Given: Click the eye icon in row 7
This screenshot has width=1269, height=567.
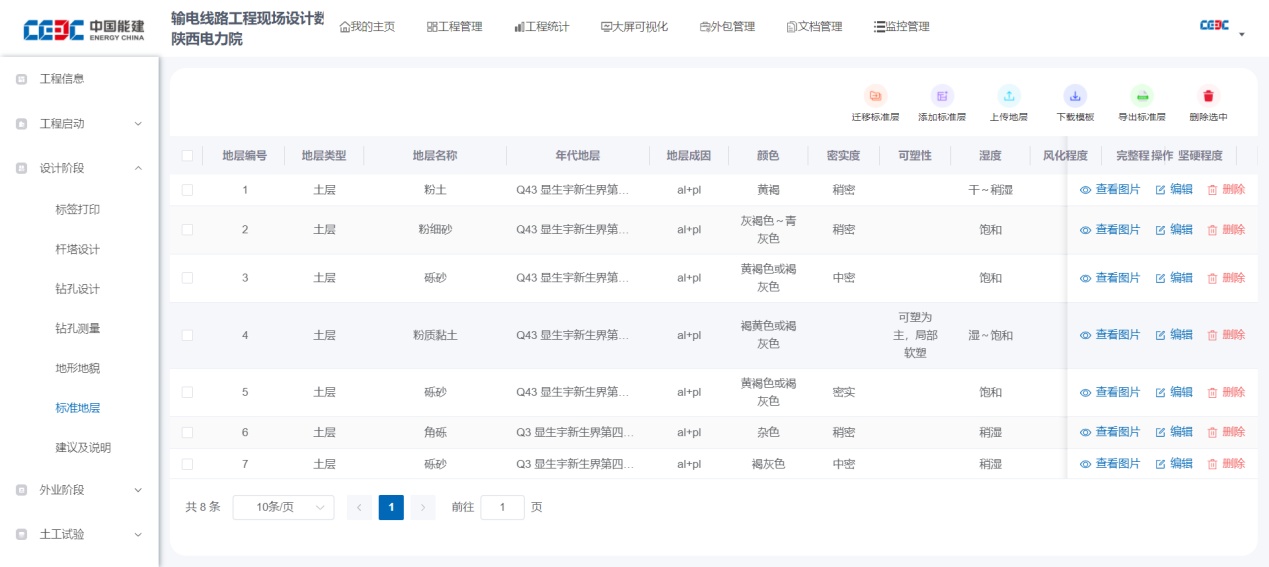Looking at the screenshot, I should click(1085, 464).
